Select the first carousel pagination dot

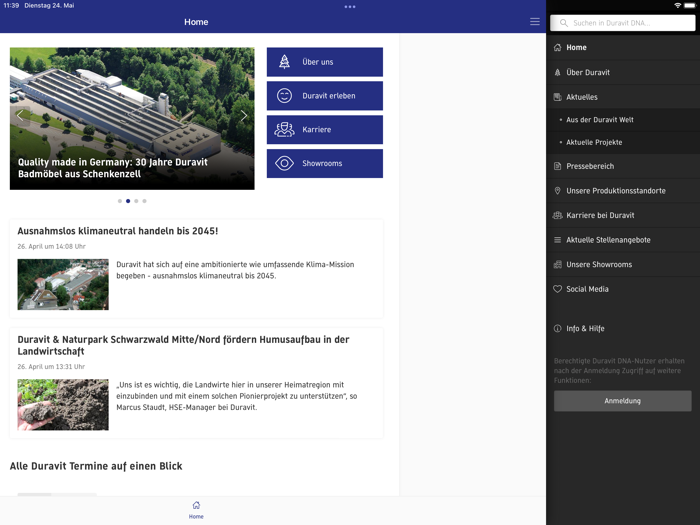coord(120,201)
